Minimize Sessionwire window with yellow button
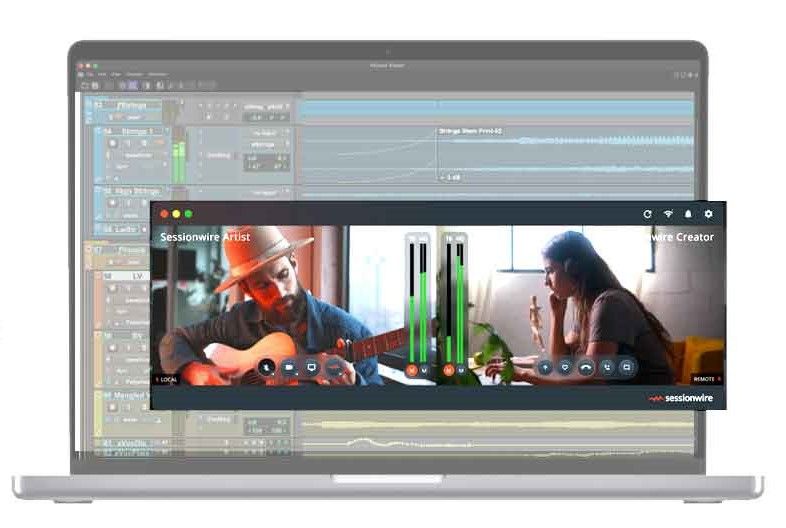This screenshot has height=528, width=786. tap(176, 214)
